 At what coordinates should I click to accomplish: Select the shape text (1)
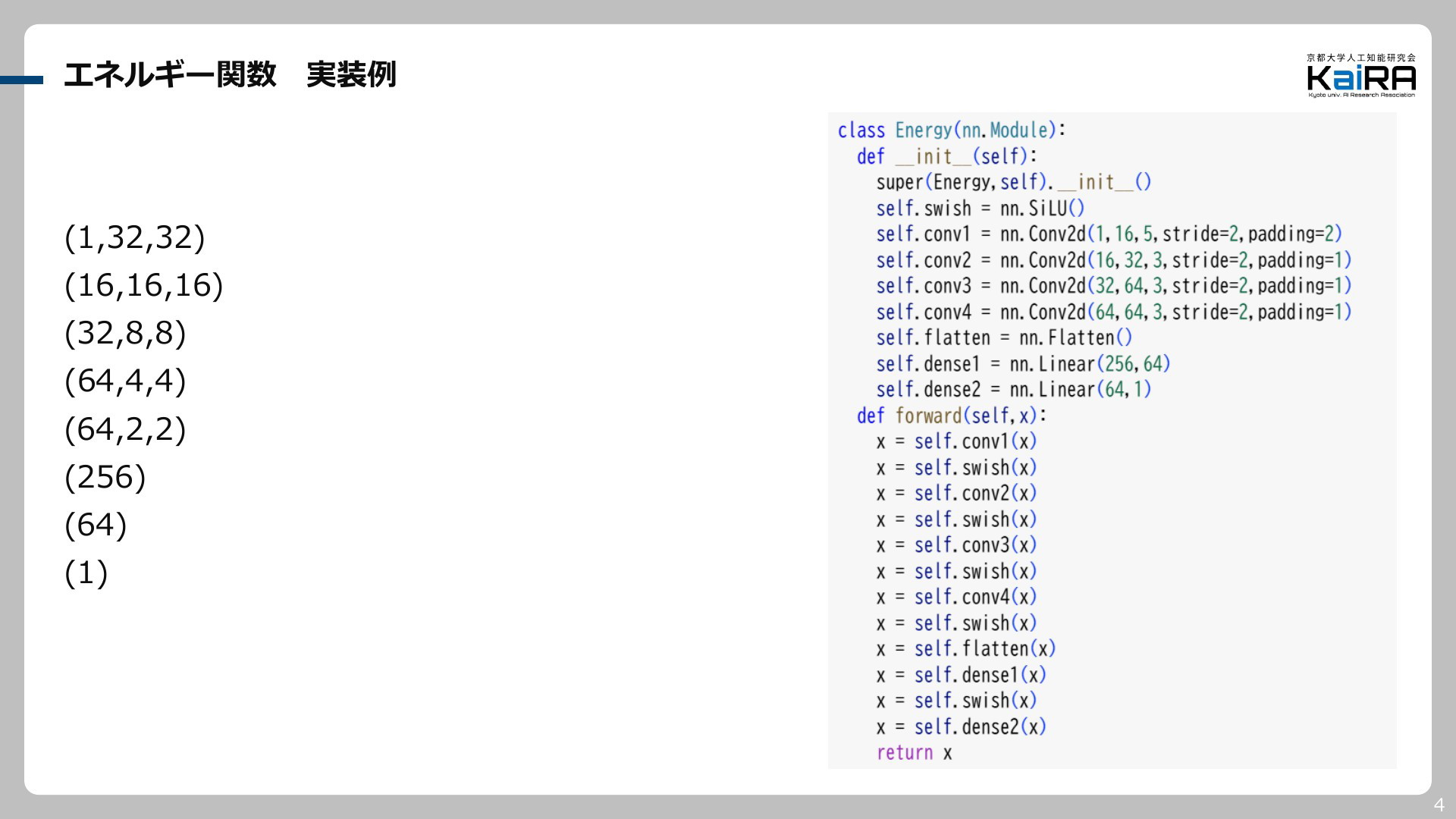[x=86, y=573]
